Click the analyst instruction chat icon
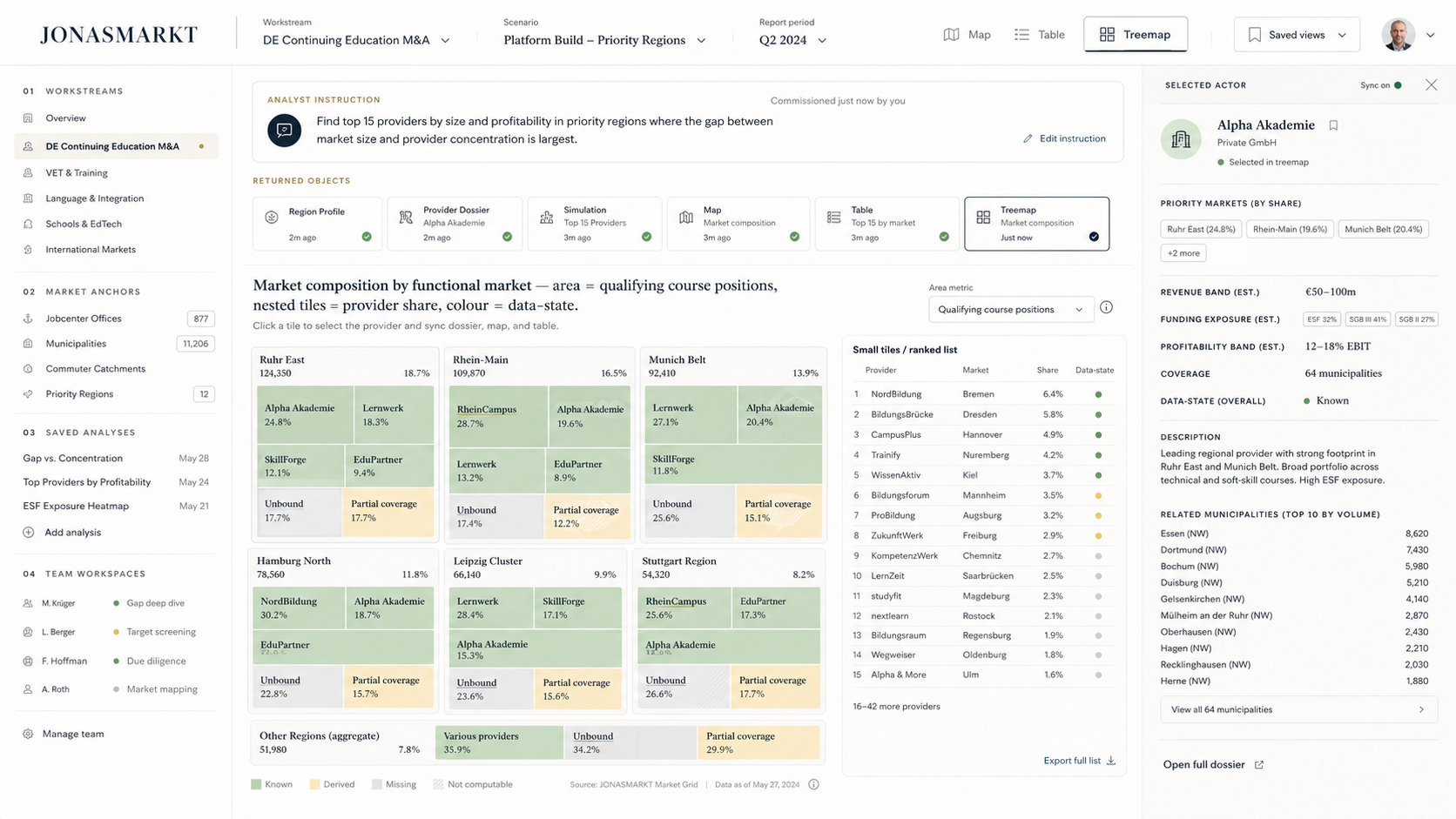 click(x=284, y=131)
